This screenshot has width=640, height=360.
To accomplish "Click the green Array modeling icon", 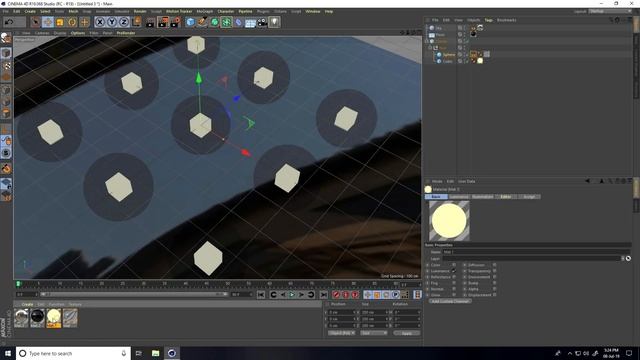I will (x=226, y=22).
